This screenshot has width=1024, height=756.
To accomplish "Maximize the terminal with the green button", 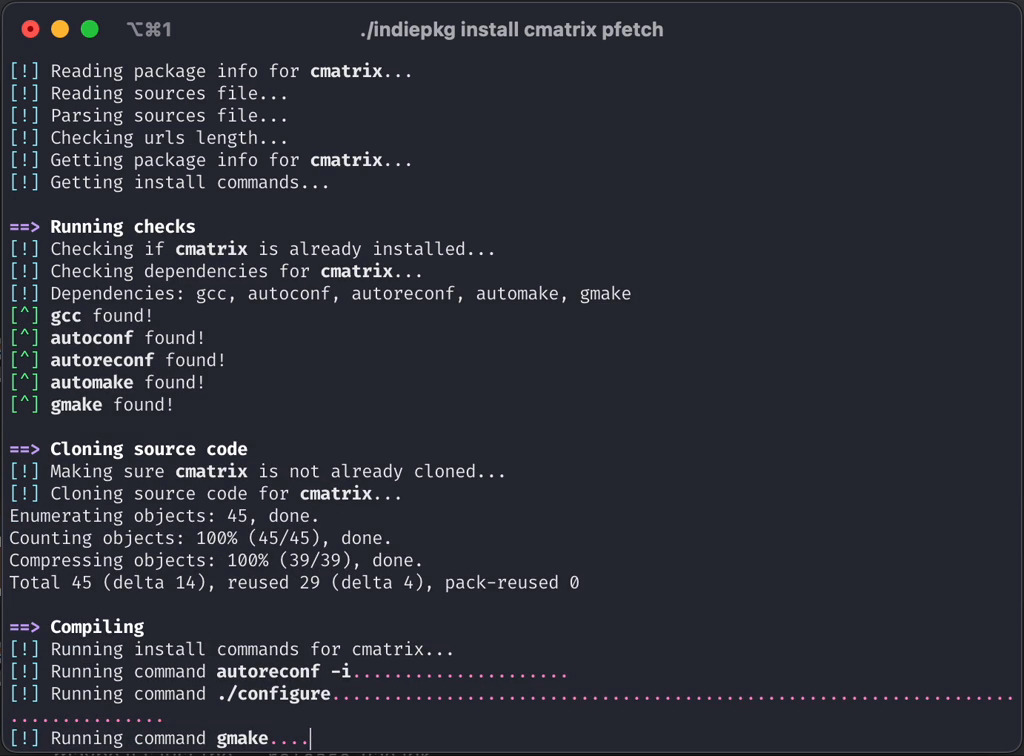I will coord(90,29).
